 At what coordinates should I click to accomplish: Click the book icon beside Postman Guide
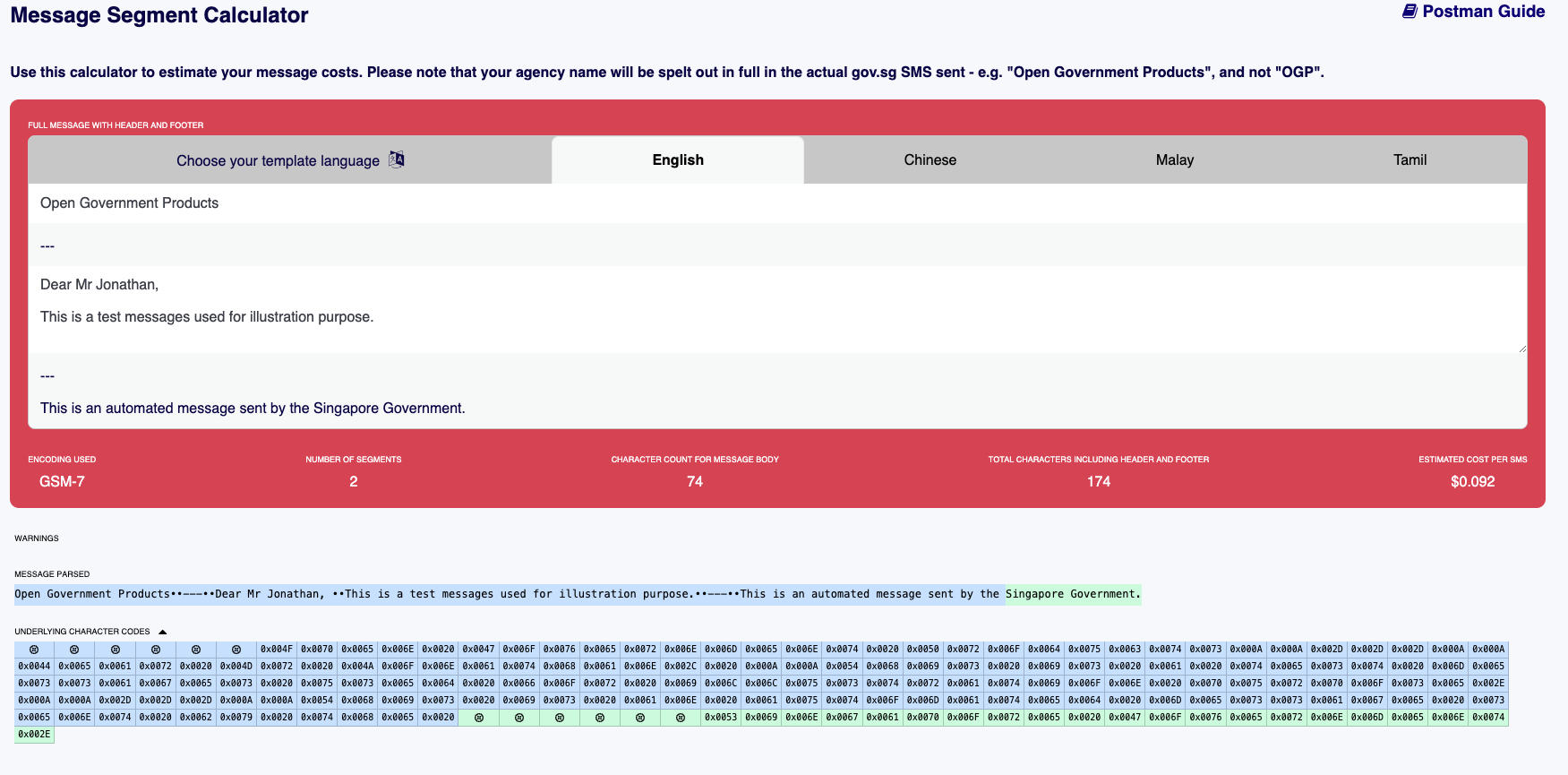coord(1409,12)
